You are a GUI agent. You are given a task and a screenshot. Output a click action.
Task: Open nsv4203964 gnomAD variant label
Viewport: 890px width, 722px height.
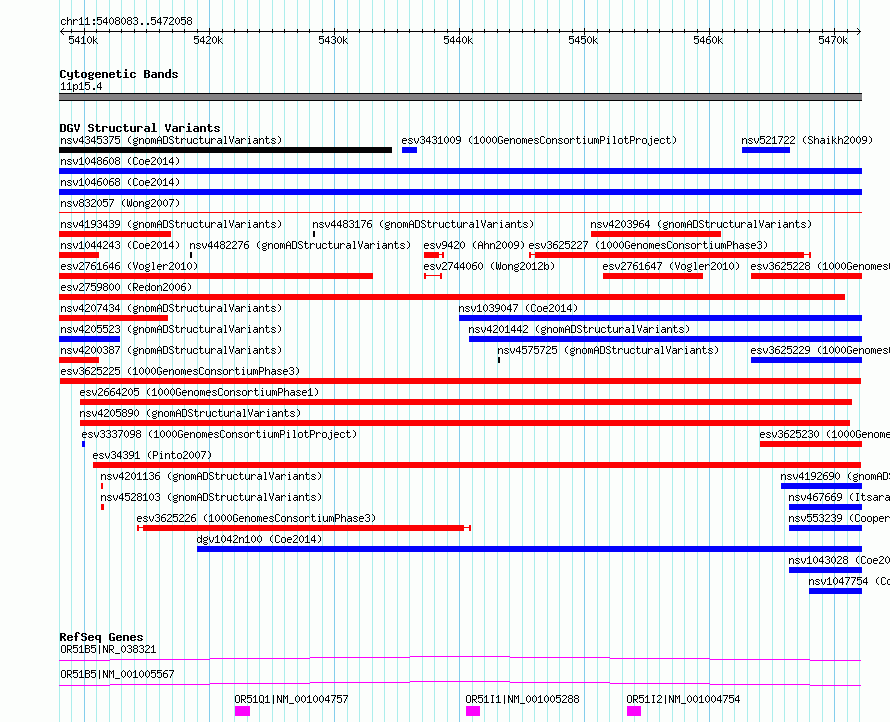coord(701,224)
